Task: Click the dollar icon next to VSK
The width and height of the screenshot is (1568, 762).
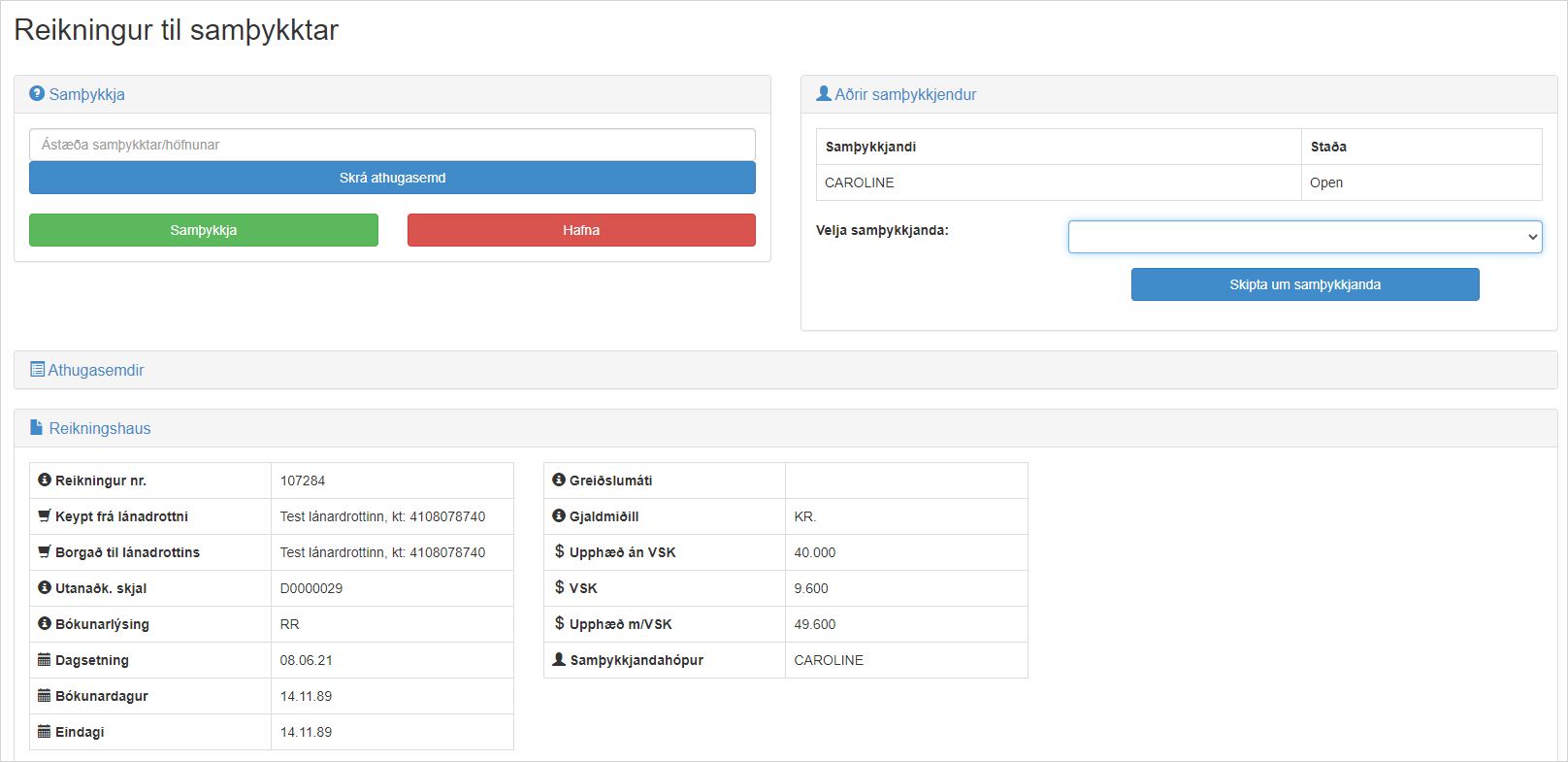Action: click(x=559, y=588)
